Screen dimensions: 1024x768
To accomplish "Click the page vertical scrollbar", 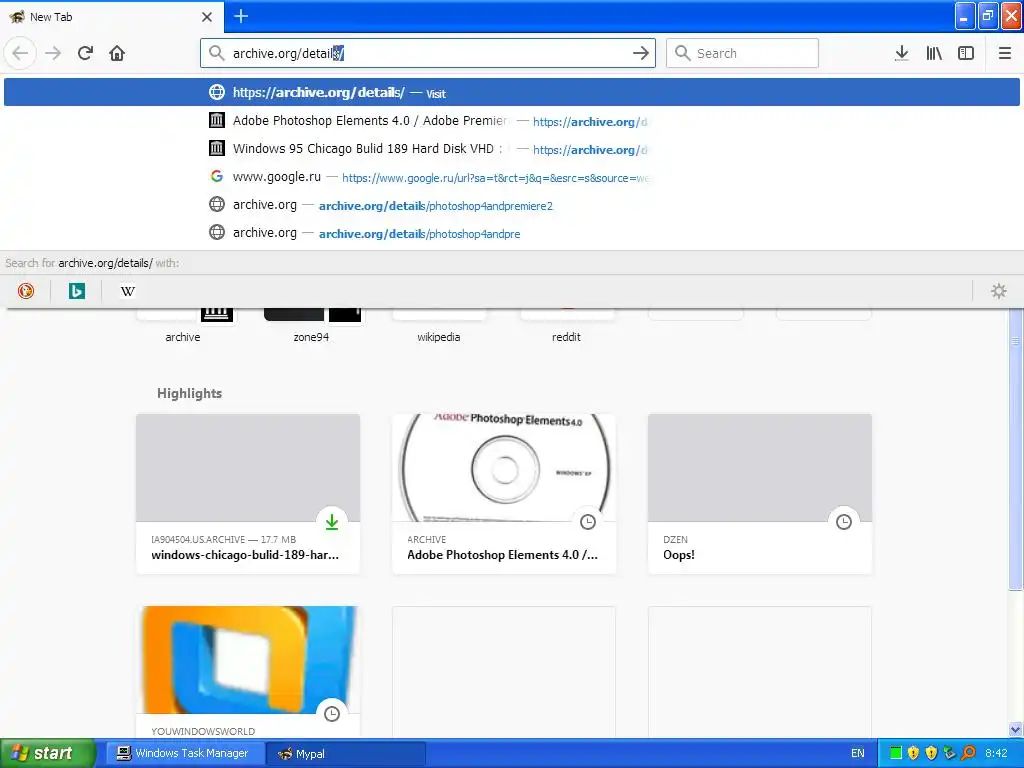I will [1016, 451].
